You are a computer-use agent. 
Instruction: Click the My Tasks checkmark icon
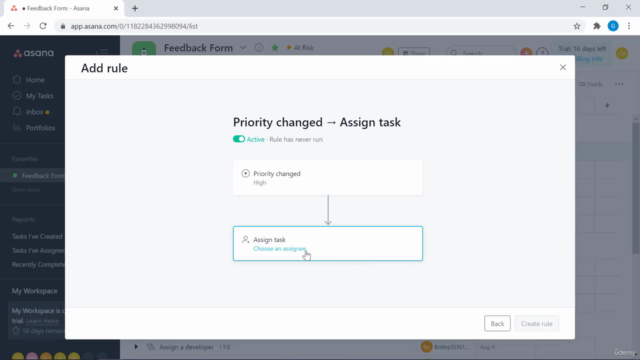point(17,96)
